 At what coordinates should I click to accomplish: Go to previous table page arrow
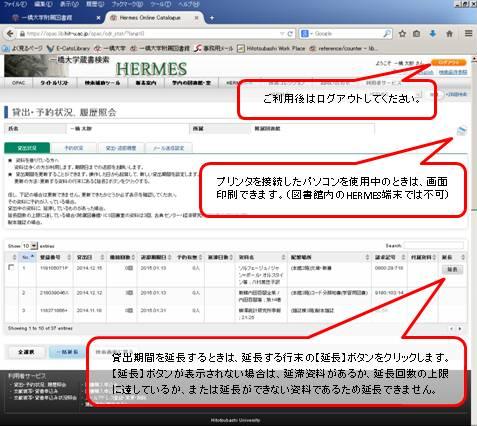point(451,329)
